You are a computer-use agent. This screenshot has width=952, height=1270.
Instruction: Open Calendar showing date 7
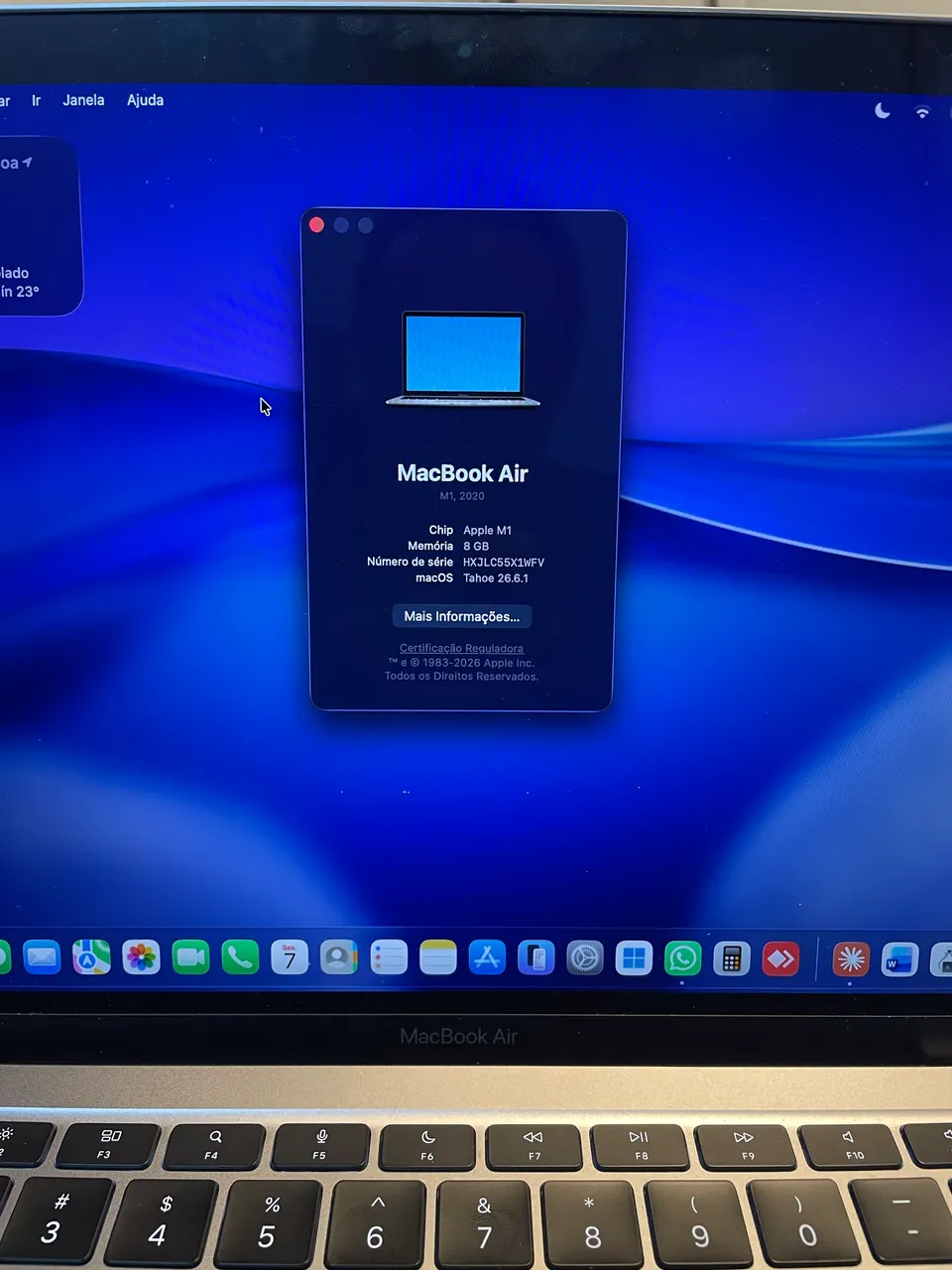click(x=290, y=957)
